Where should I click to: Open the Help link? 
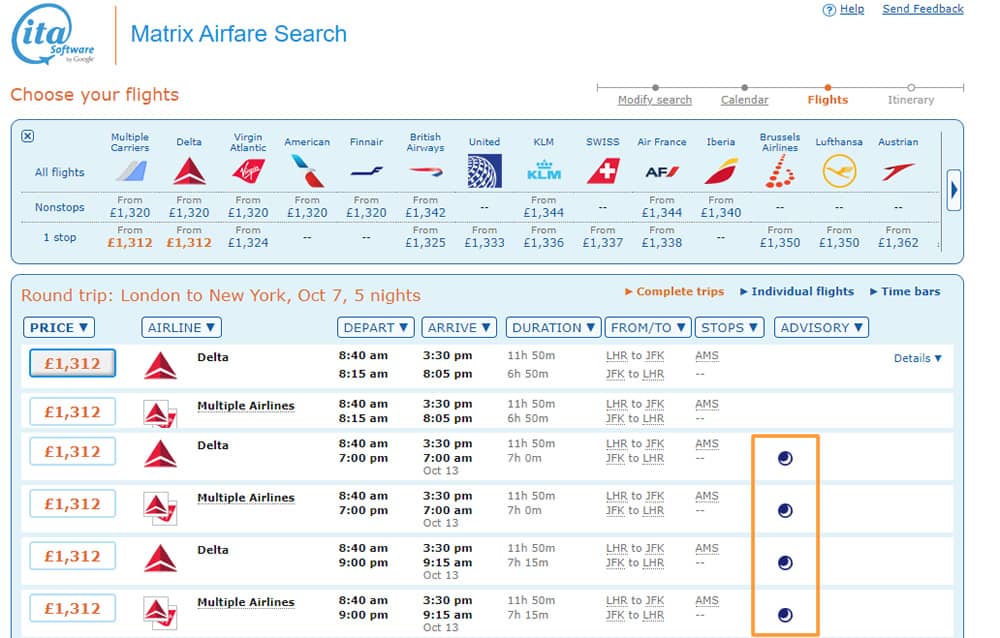point(851,9)
